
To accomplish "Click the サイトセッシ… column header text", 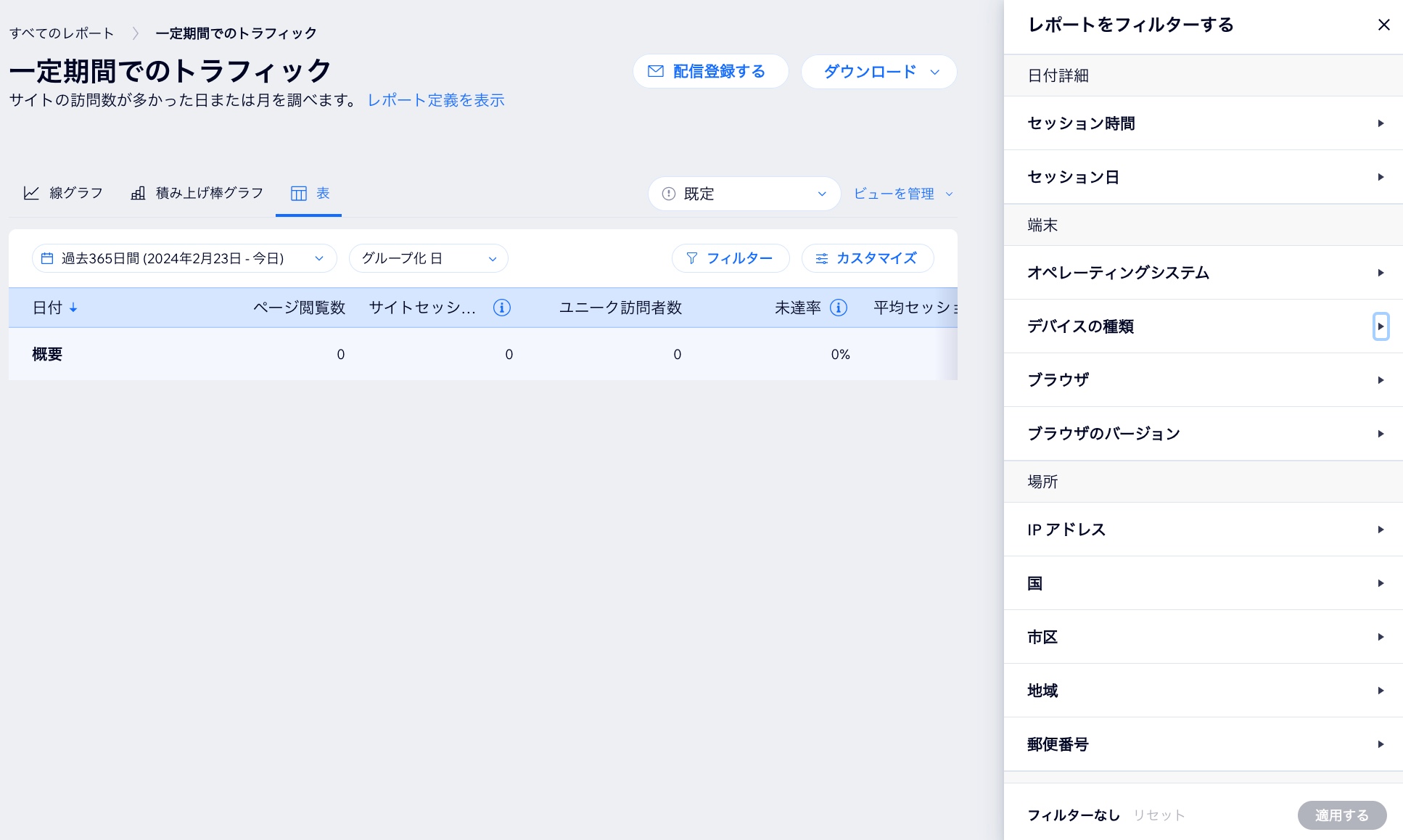I will 422,308.
